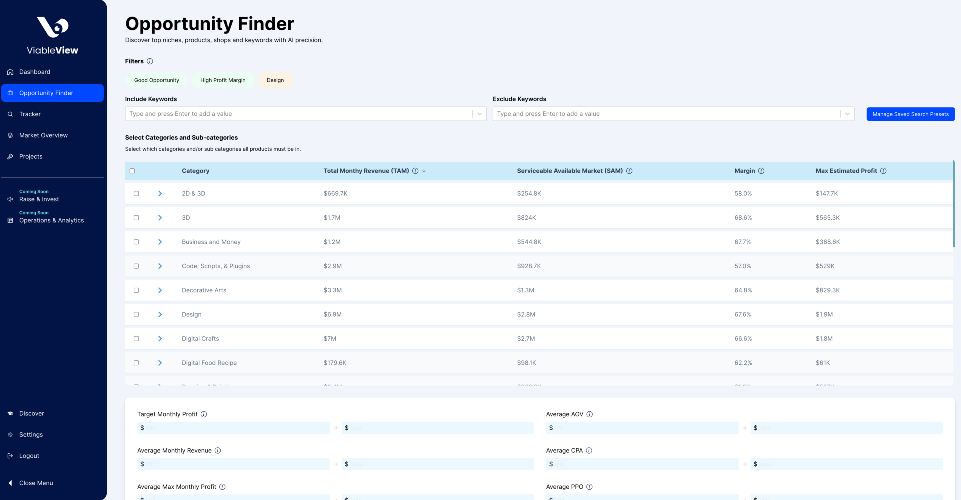Viewport: 961px width, 500px height.
Task: Click the Category column header
Action: [196, 171]
